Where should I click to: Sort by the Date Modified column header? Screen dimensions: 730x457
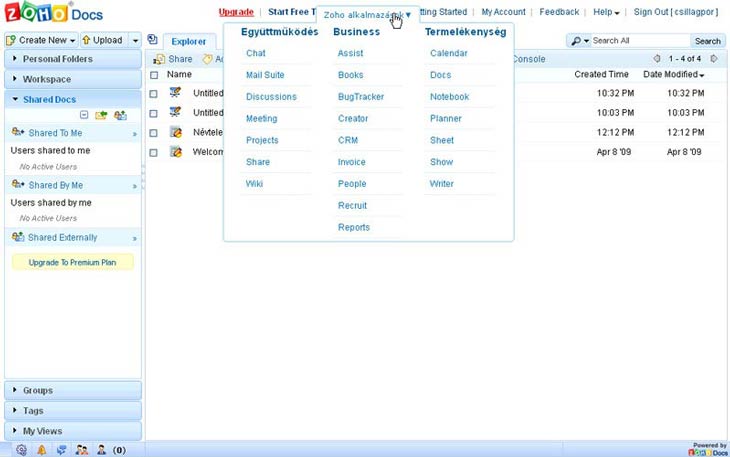[673, 75]
